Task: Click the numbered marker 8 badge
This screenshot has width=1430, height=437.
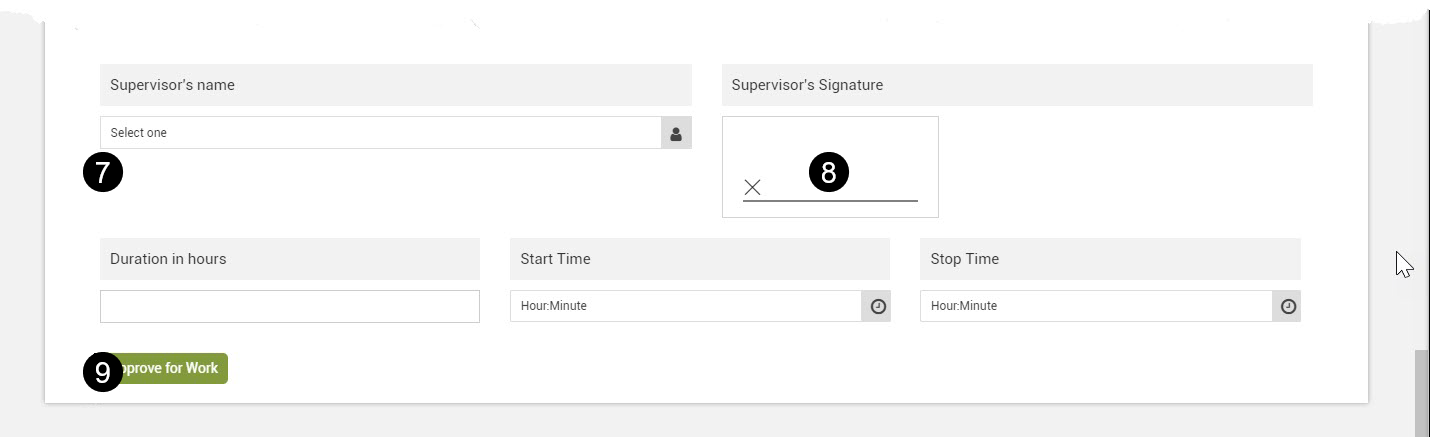Action: coord(828,173)
